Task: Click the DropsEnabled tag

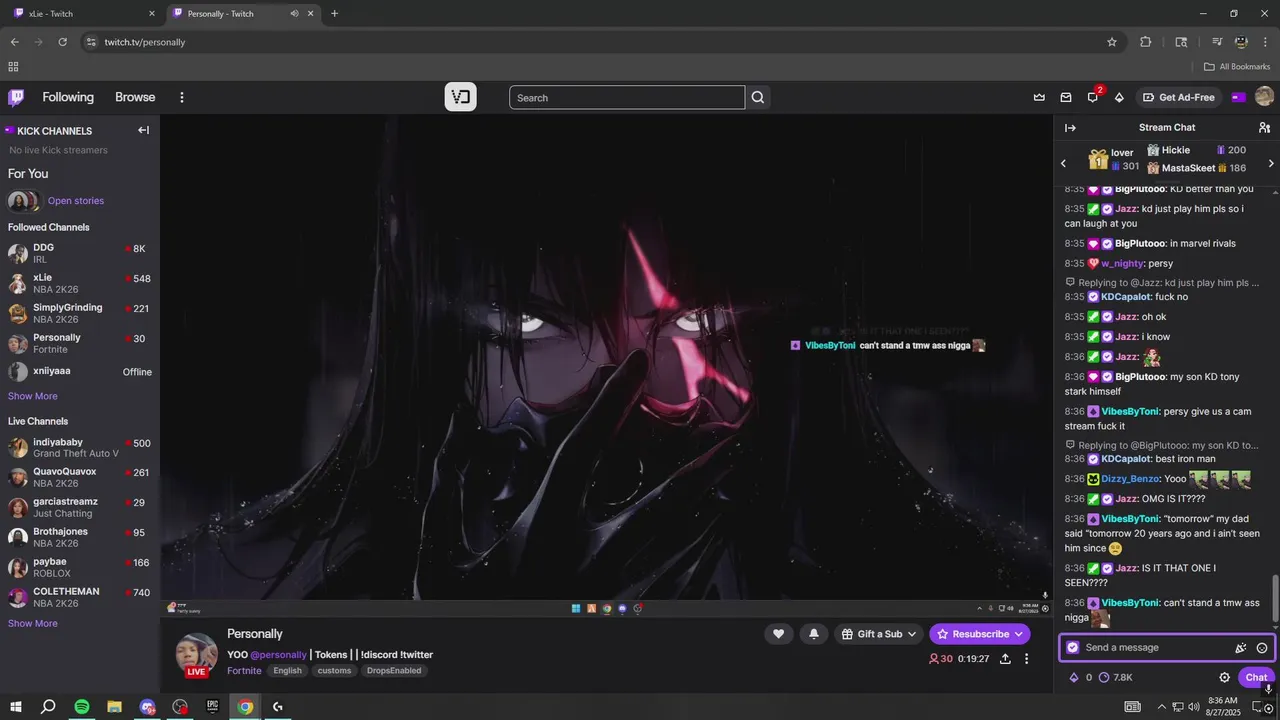Action: coord(394,671)
